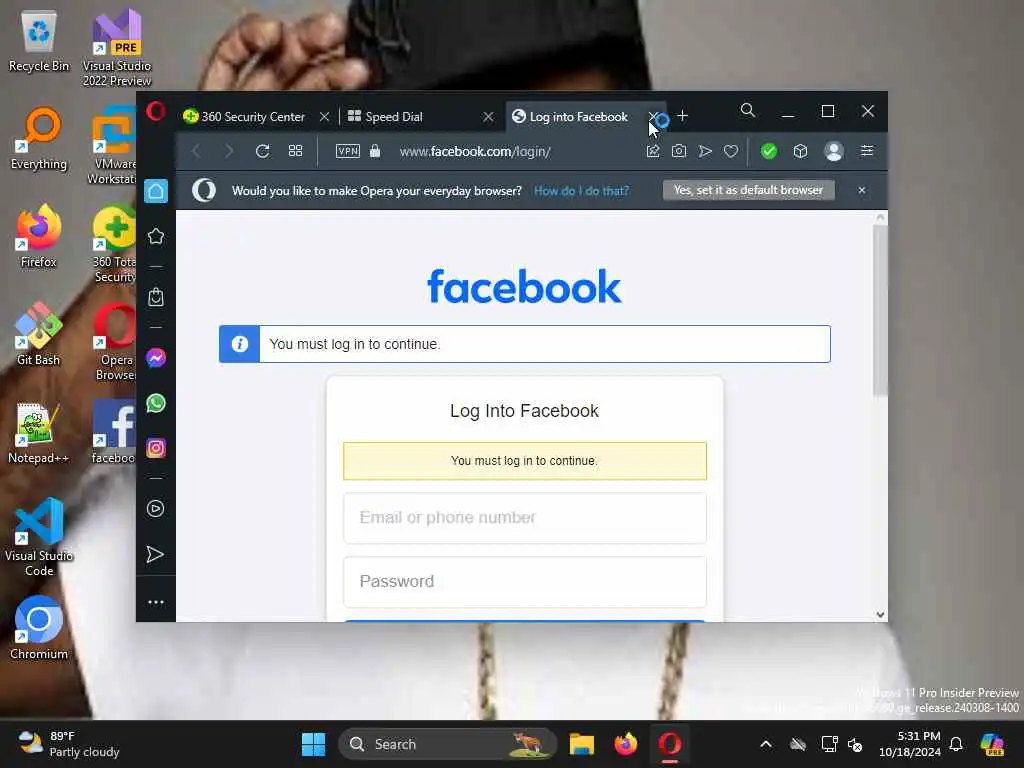The image size is (1024, 768).
Task: Open sidebar three-dots setup menu
Action: 155,602
